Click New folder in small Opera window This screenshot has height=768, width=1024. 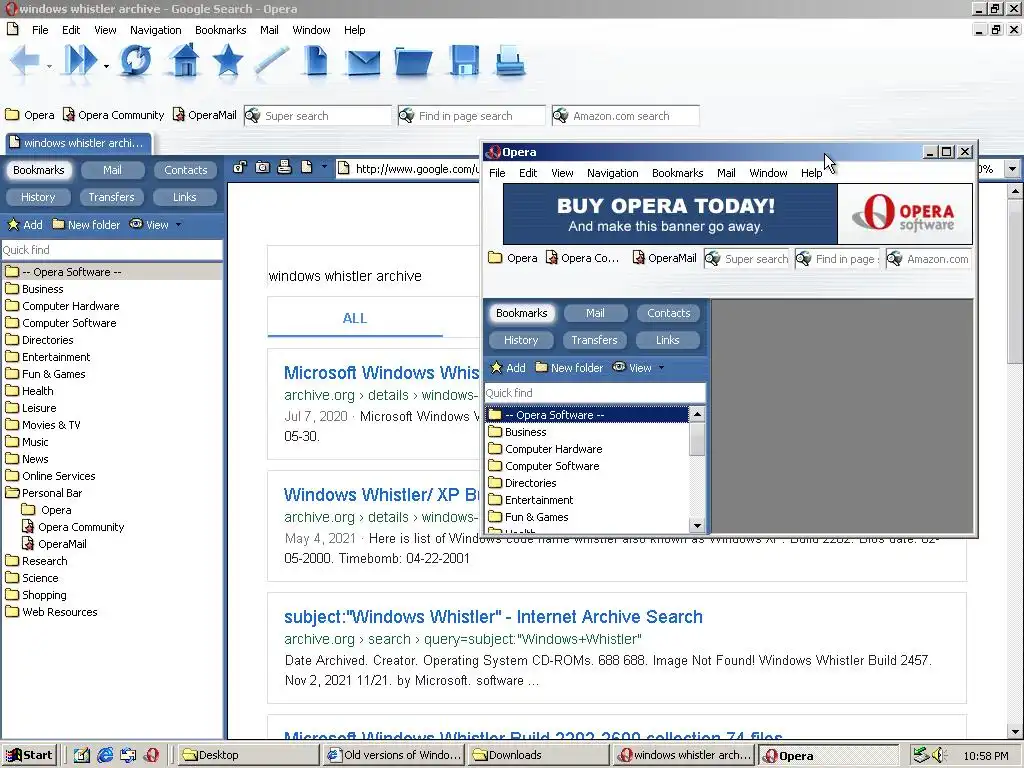569,368
